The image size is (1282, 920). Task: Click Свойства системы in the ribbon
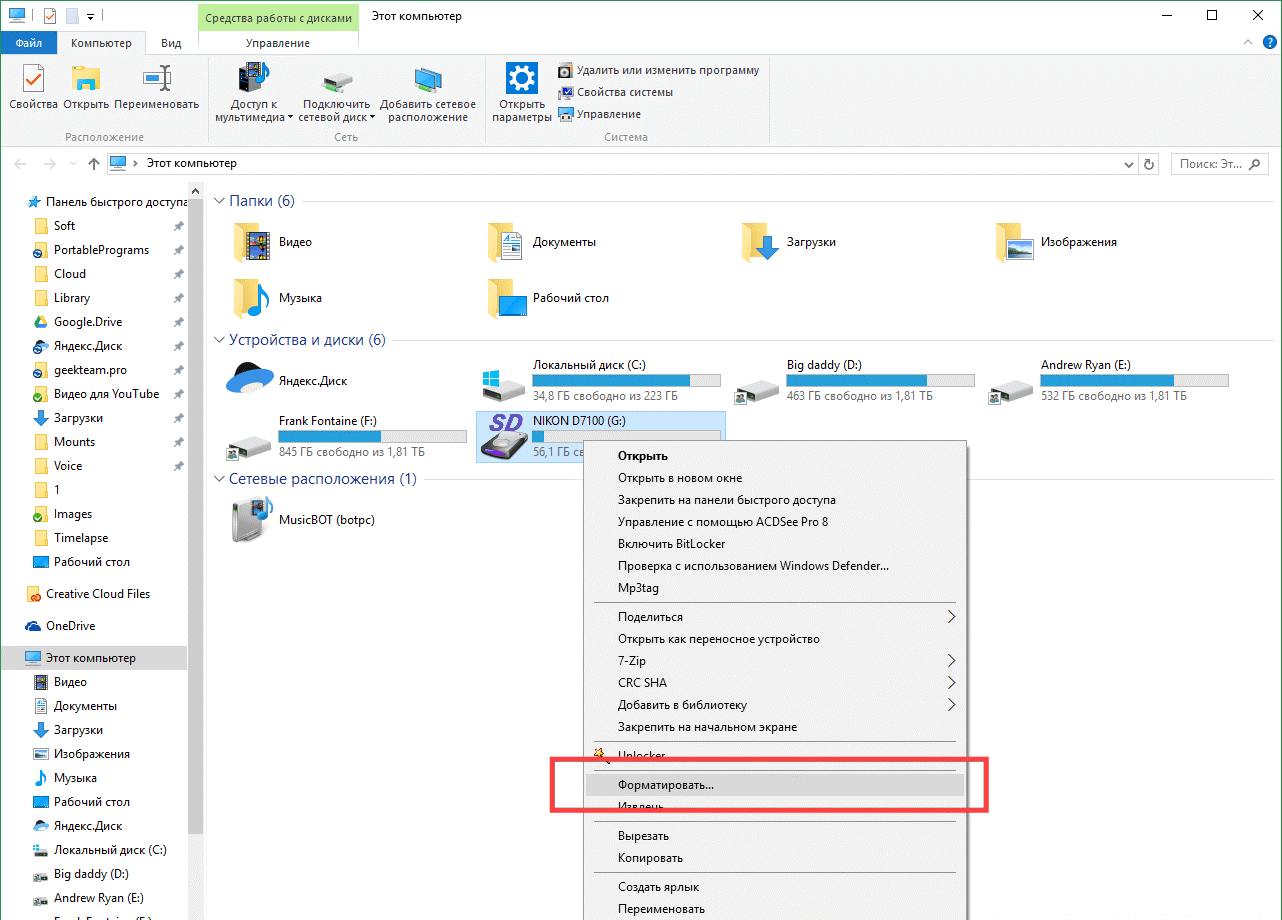624,92
